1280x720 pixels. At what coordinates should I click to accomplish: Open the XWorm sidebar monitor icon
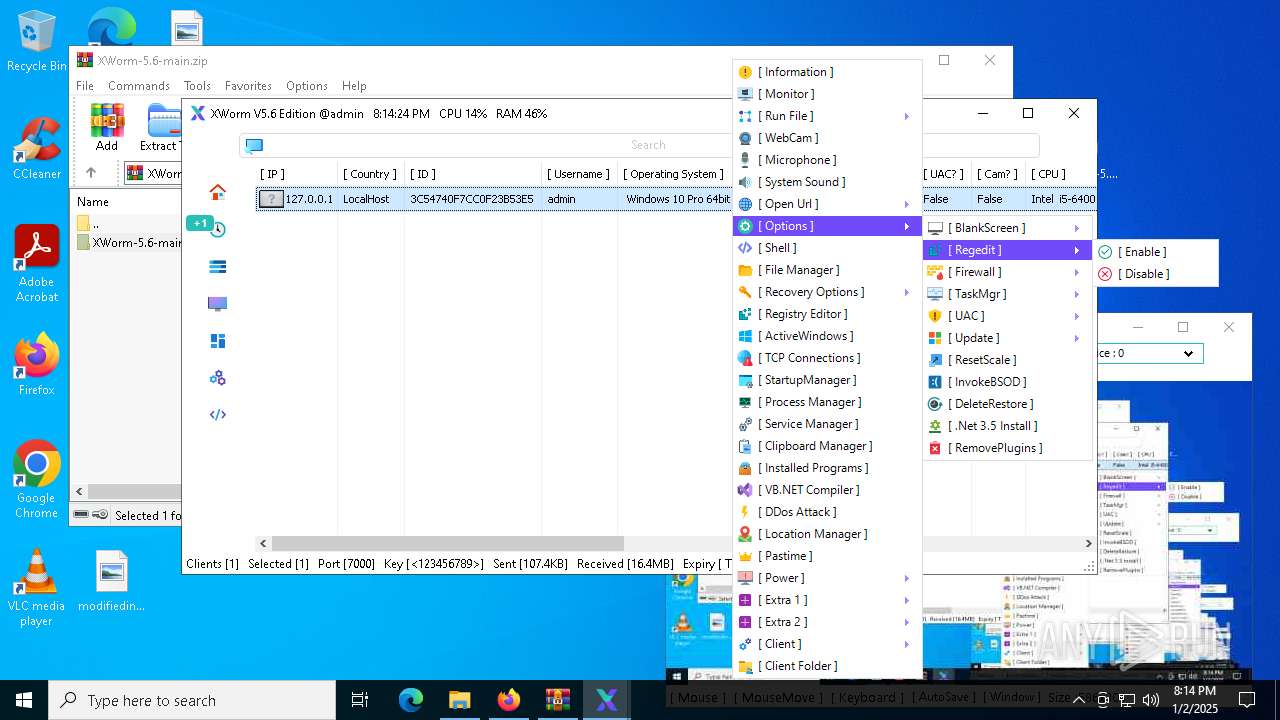click(217, 304)
